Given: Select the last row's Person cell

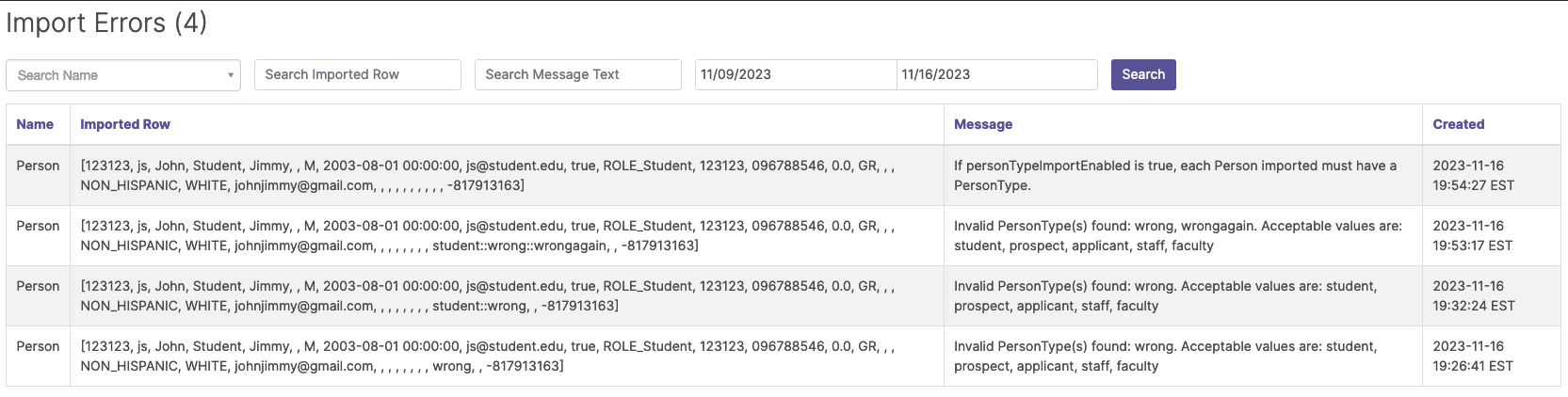Looking at the screenshot, I should [x=38, y=346].
